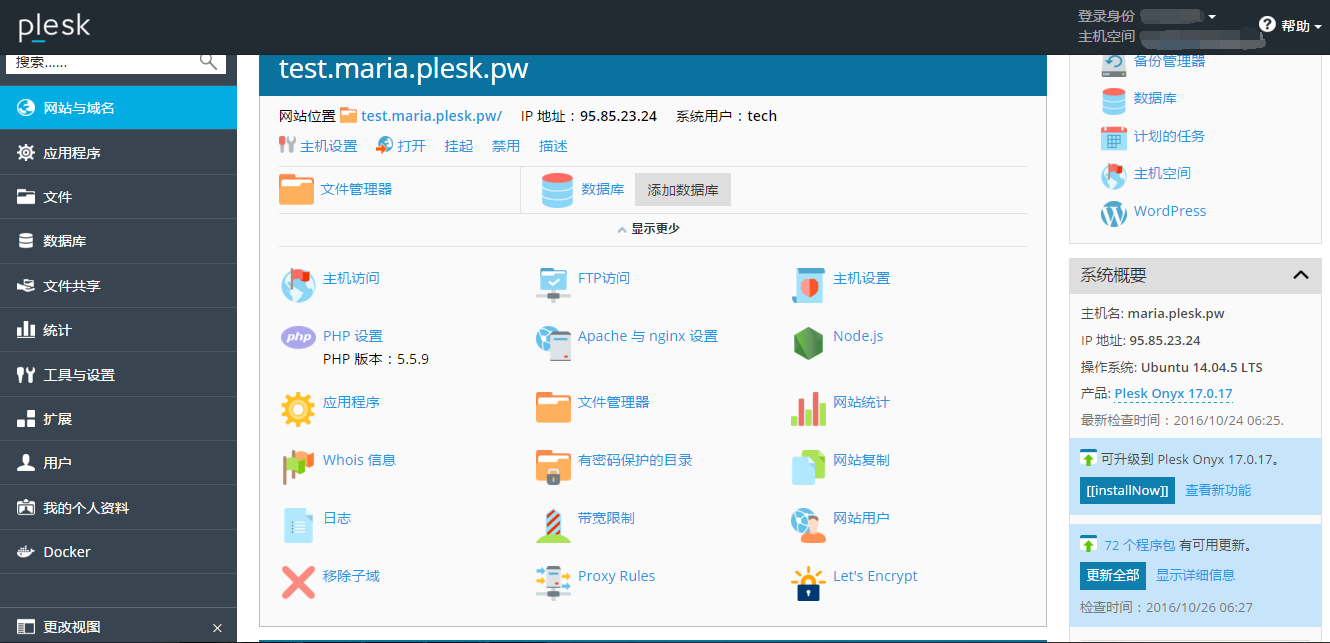The image size is (1330, 643).
Task: Open the 主机设置 shield icon in the tools grid
Action: 808,285
